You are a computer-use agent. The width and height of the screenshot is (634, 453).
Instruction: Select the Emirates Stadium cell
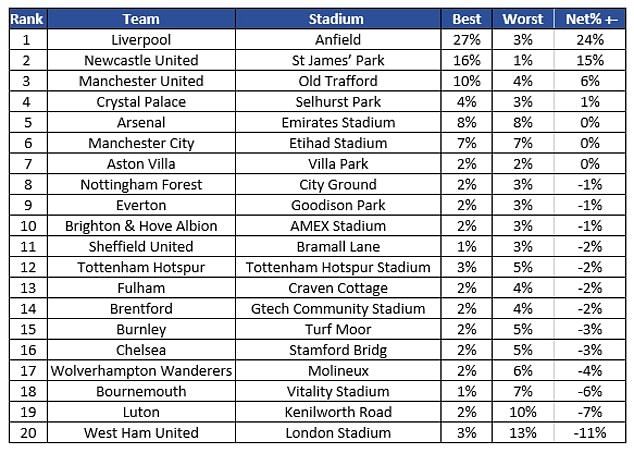(336, 123)
